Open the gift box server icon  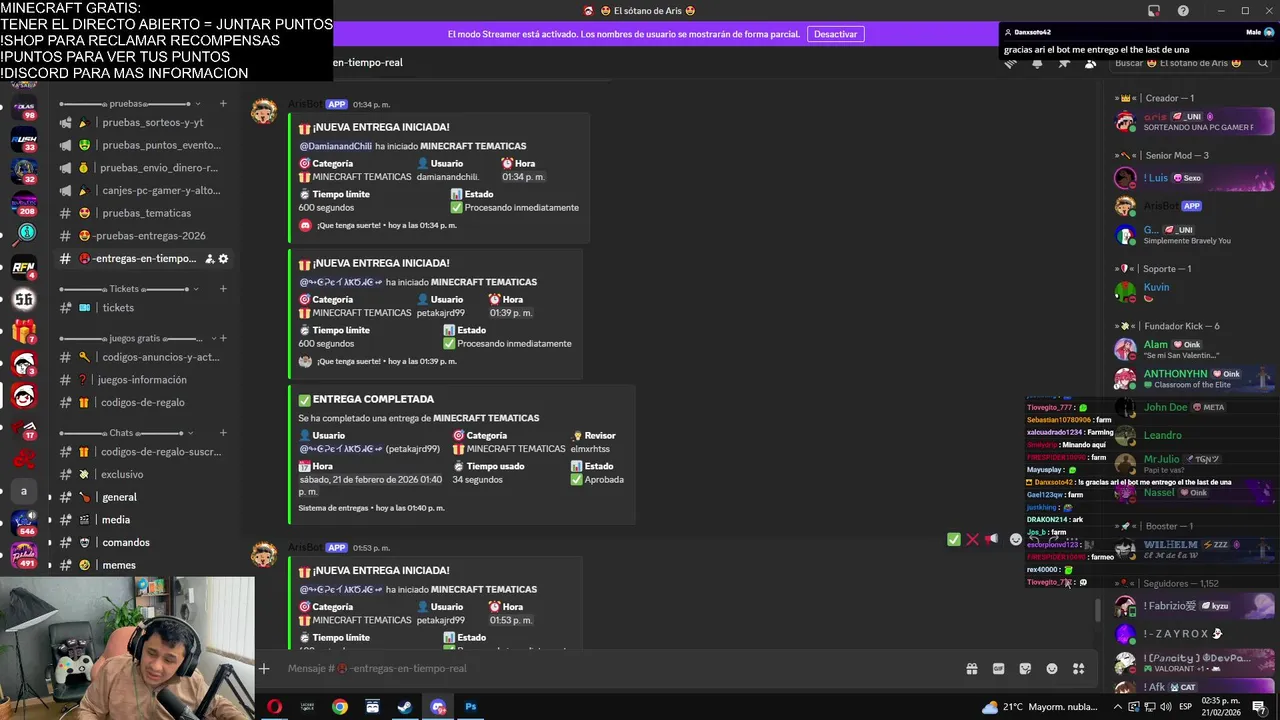[x=24, y=331]
